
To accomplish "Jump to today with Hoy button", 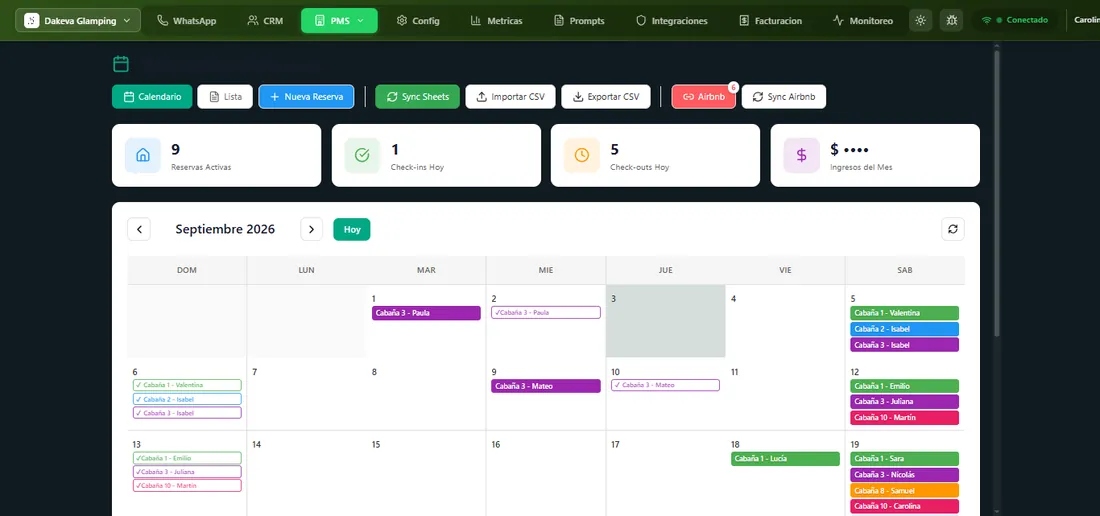I will pos(351,229).
